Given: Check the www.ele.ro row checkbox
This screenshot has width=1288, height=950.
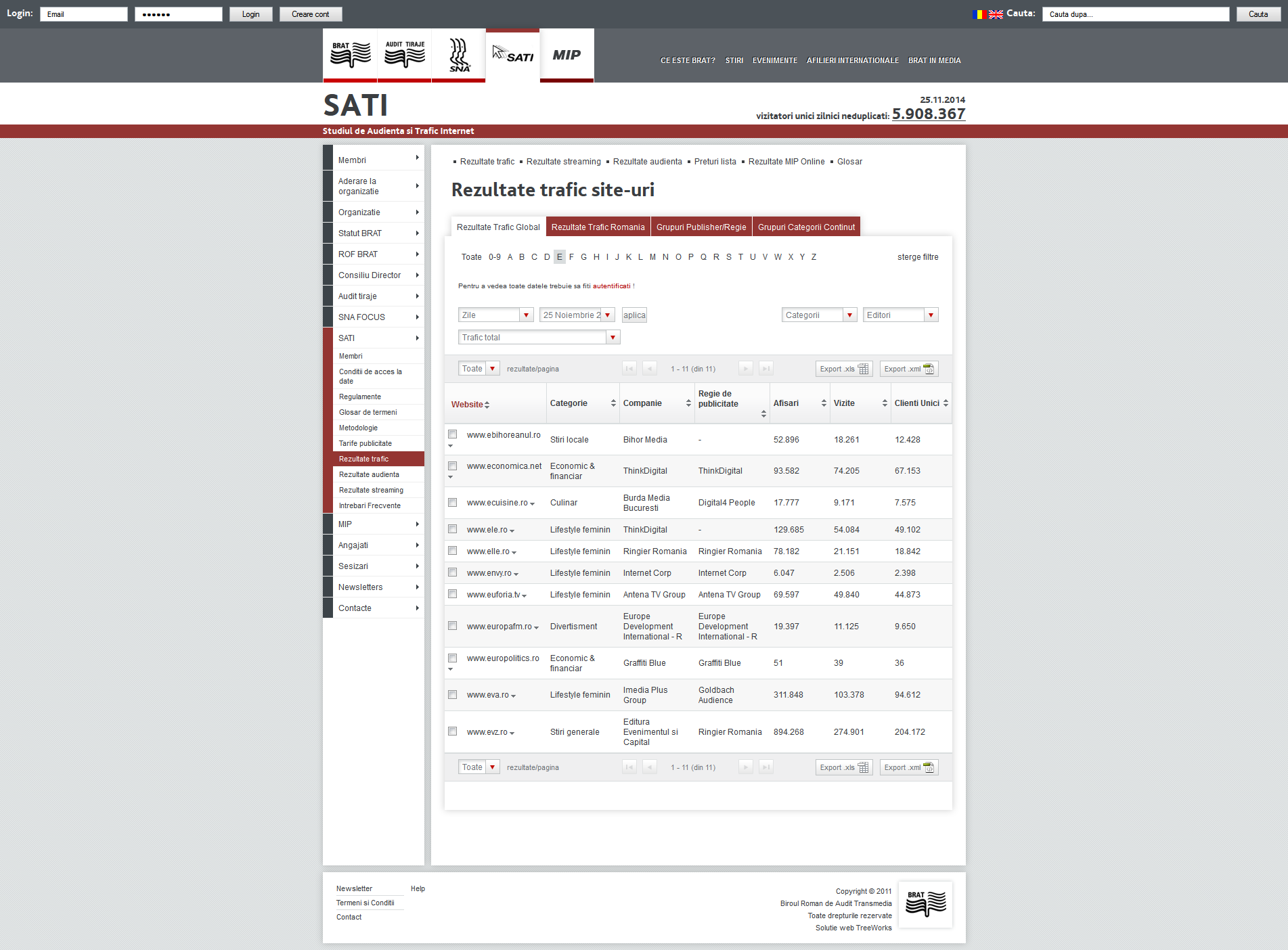Looking at the screenshot, I should coord(453,529).
